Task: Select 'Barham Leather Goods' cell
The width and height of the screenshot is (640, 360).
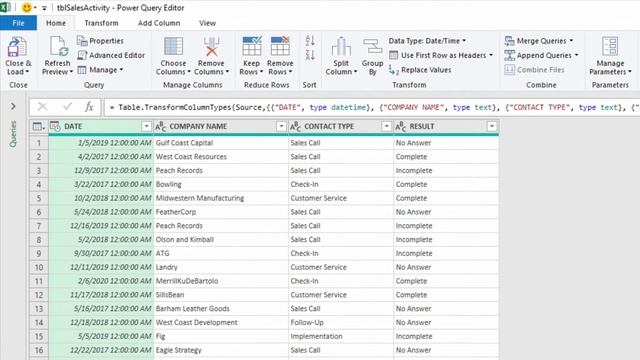Action: click(221, 309)
